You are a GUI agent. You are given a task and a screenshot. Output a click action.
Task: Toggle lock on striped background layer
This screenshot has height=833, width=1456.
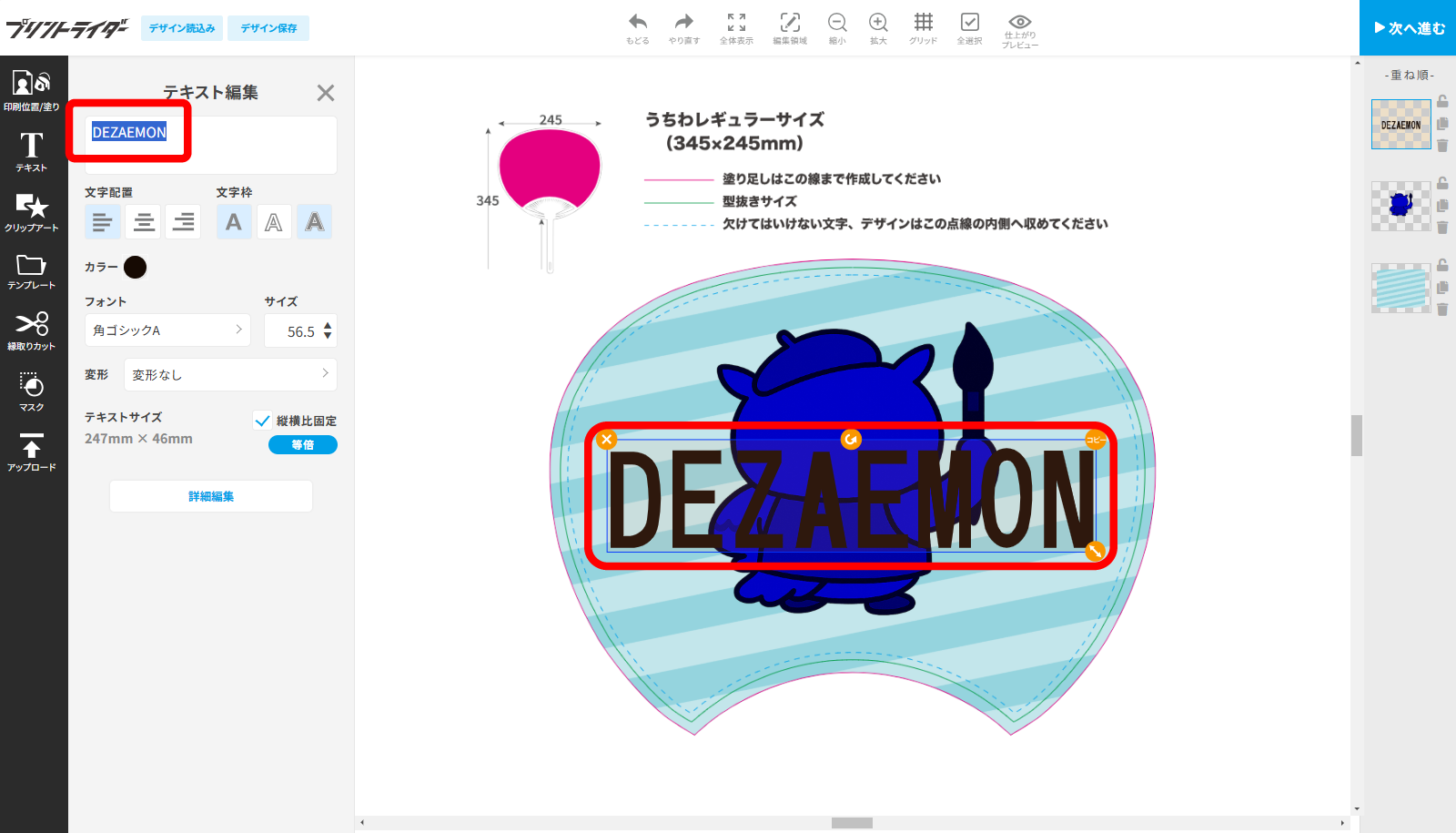(x=1442, y=266)
